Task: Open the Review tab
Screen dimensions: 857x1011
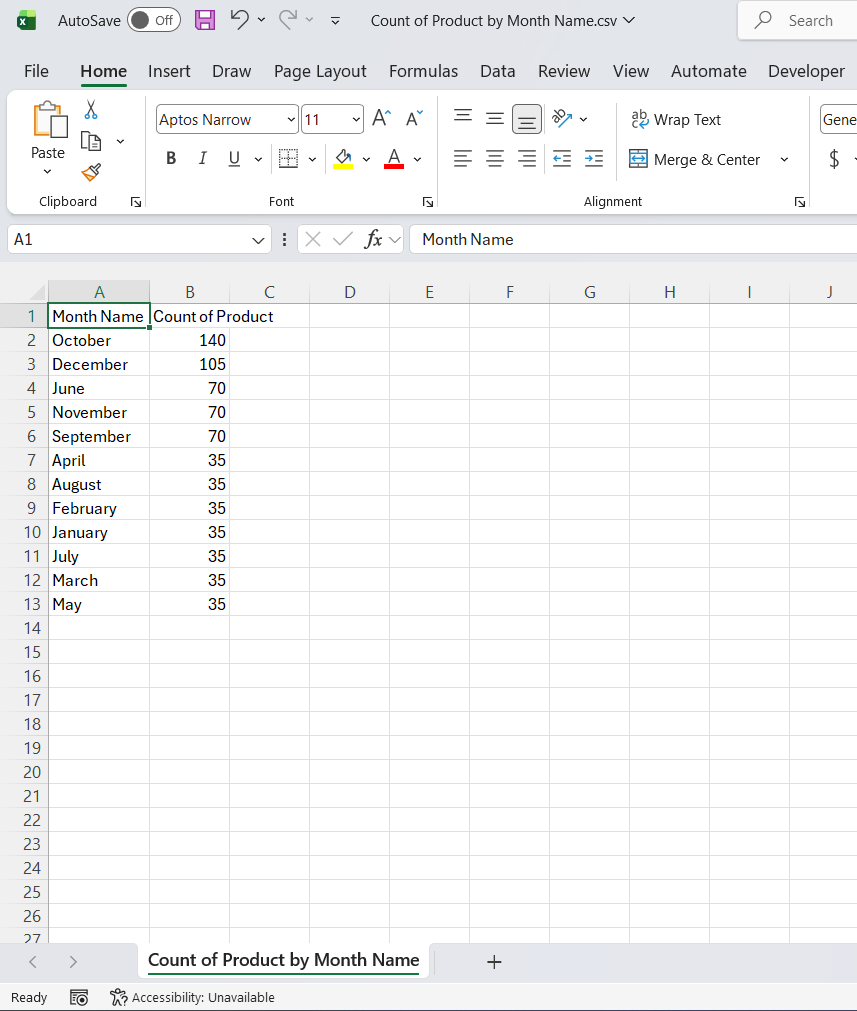Action: (x=564, y=71)
